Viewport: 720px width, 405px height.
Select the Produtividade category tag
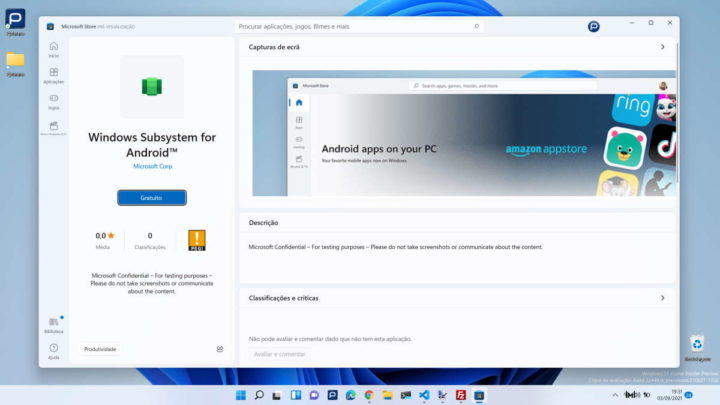click(x=100, y=349)
